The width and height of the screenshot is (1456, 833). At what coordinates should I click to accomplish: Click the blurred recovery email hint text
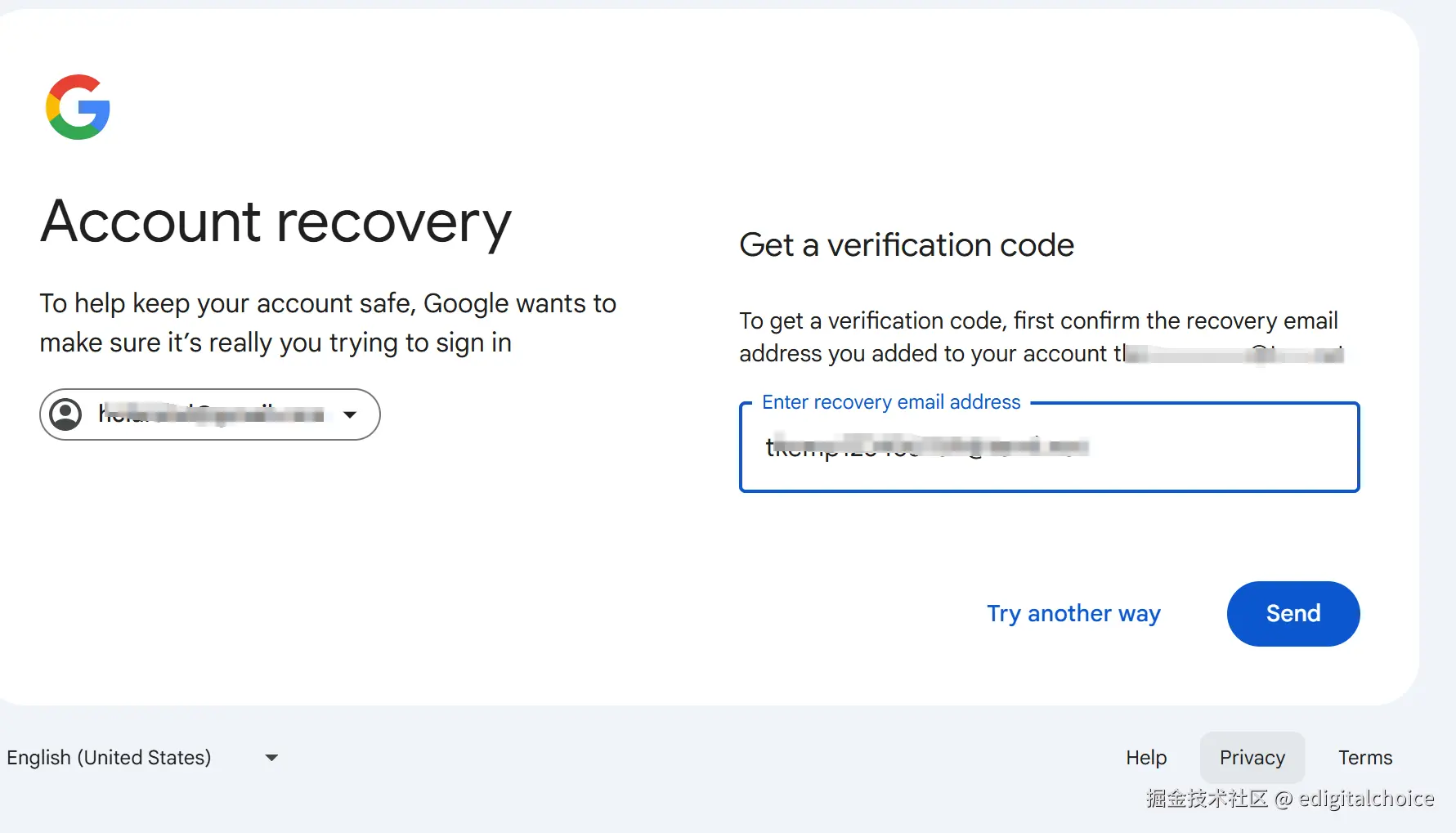1236,354
